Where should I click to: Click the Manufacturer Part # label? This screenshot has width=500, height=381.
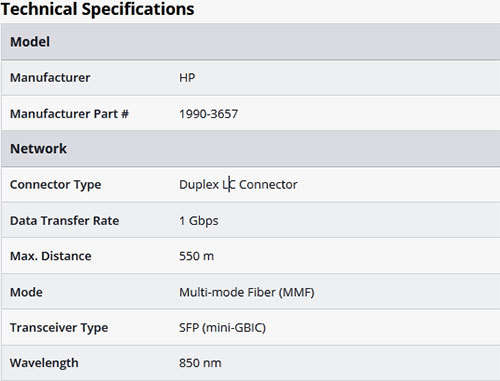pos(69,114)
